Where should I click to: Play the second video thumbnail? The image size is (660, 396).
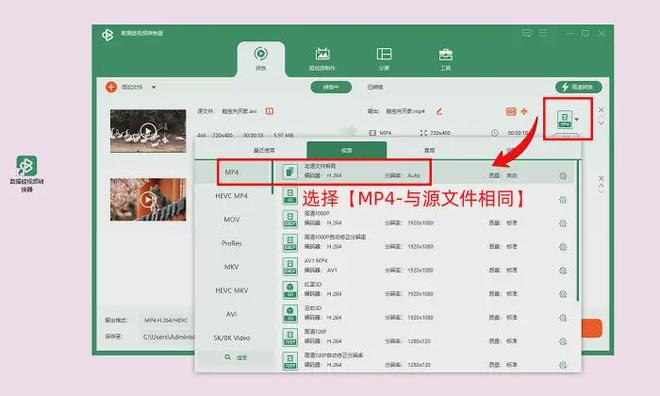pos(147,199)
